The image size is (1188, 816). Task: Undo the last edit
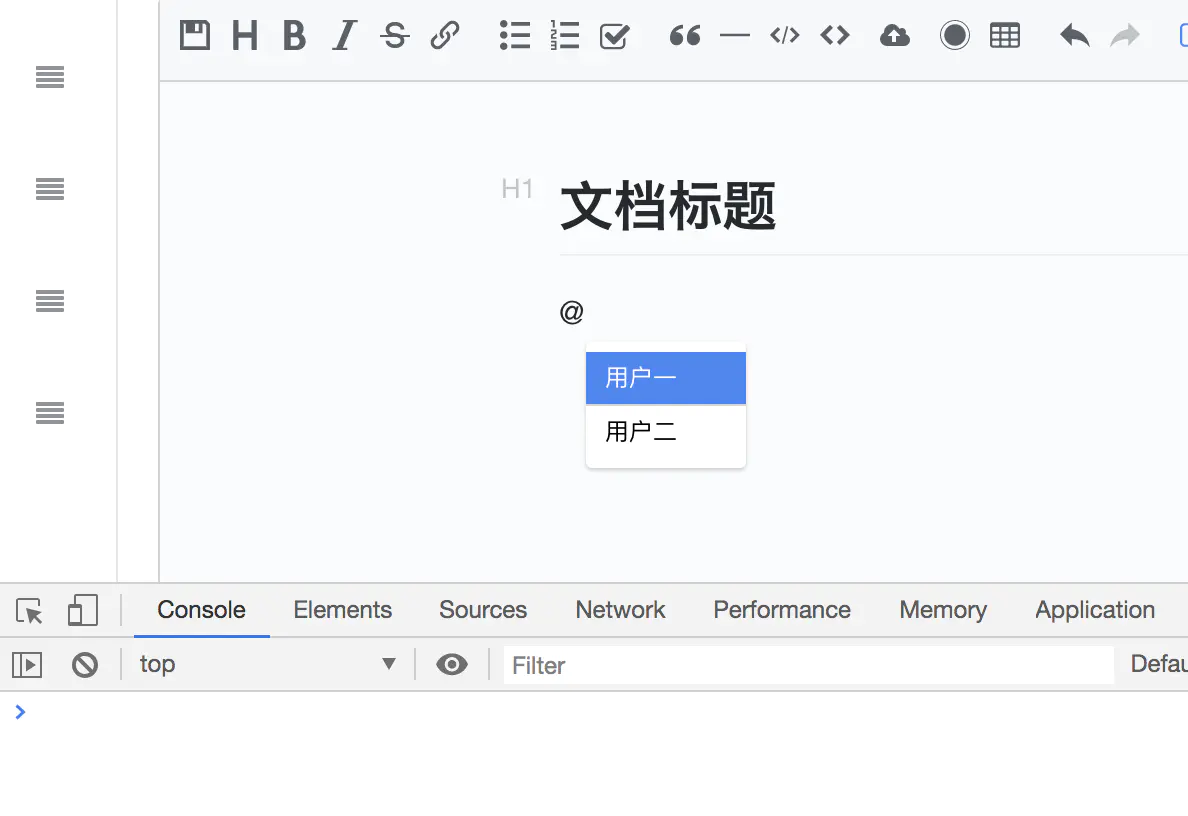pyautogui.click(x=1075, y=36)
